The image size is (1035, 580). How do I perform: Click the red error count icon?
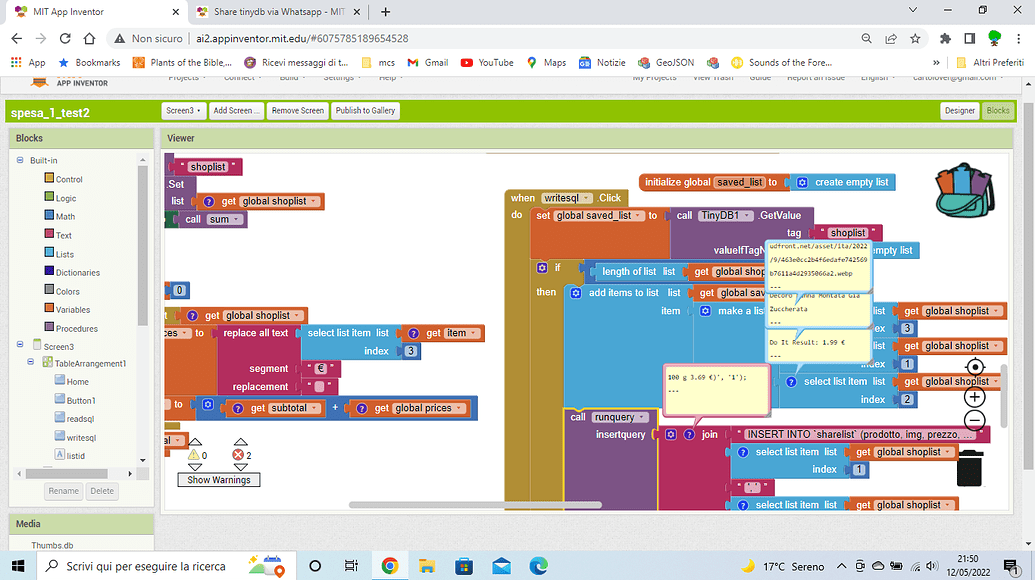[238, 456]
